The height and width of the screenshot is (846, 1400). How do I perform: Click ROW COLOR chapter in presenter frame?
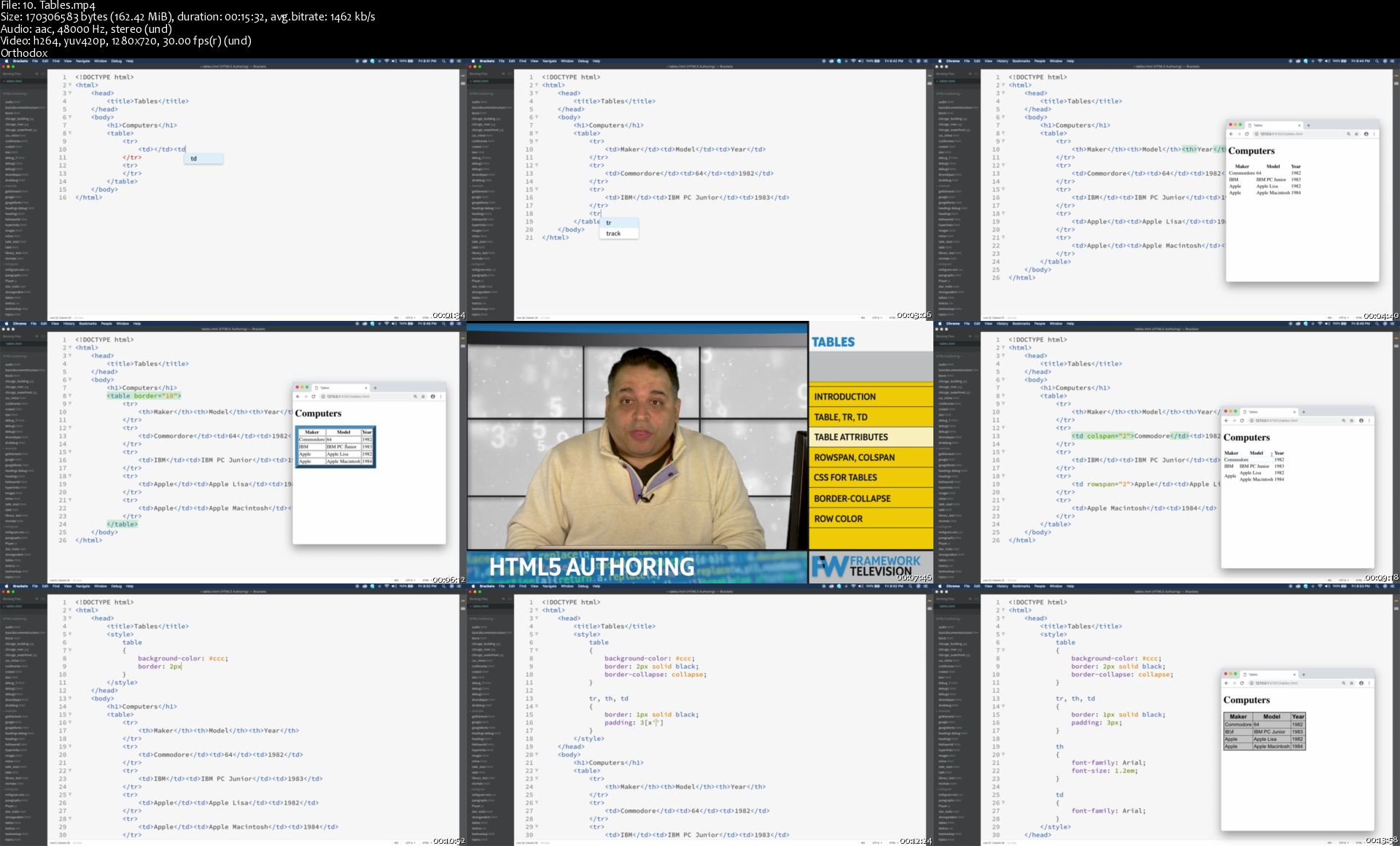pos(838,519)
